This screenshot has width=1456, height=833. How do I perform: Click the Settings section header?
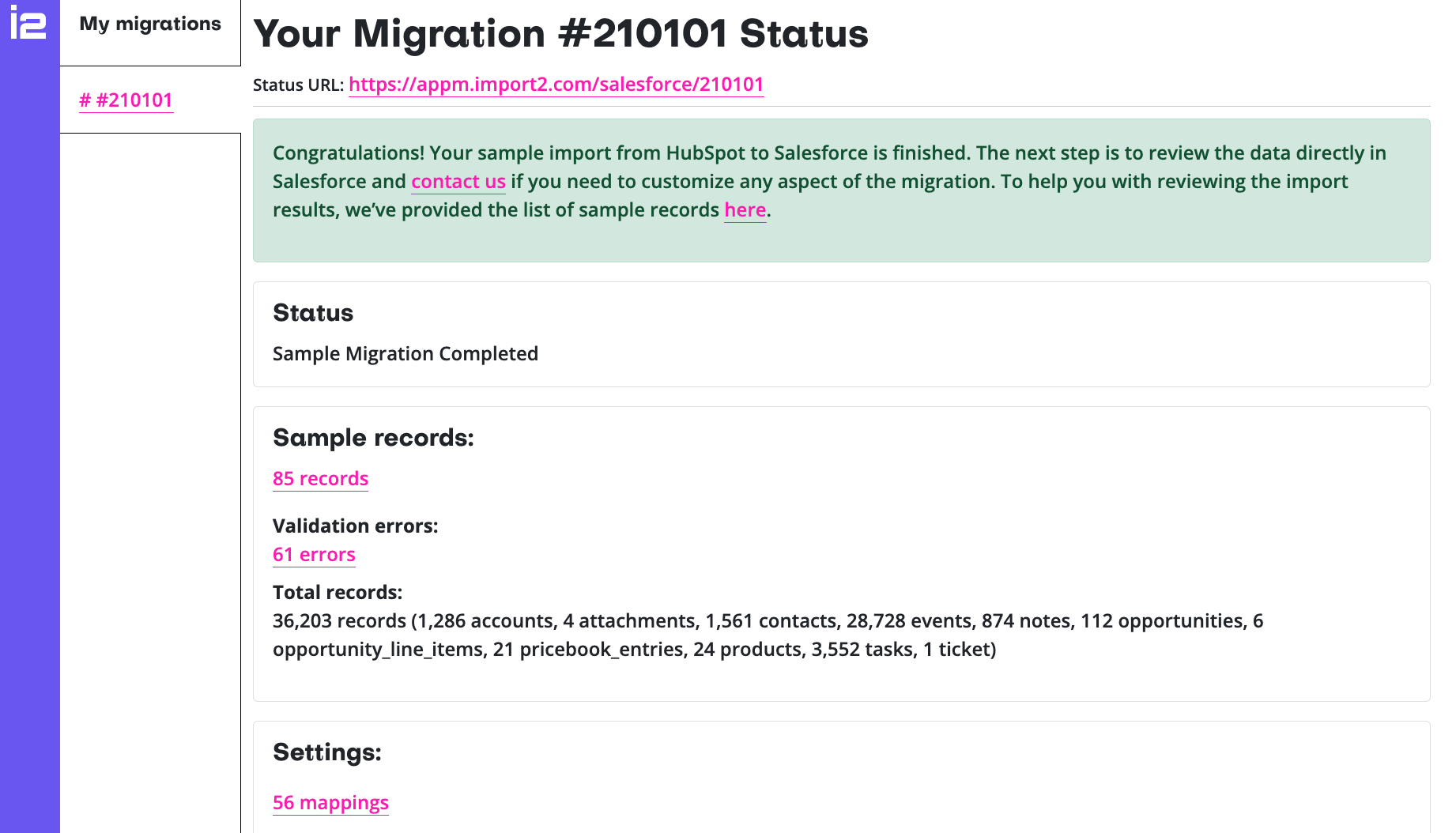326,752
